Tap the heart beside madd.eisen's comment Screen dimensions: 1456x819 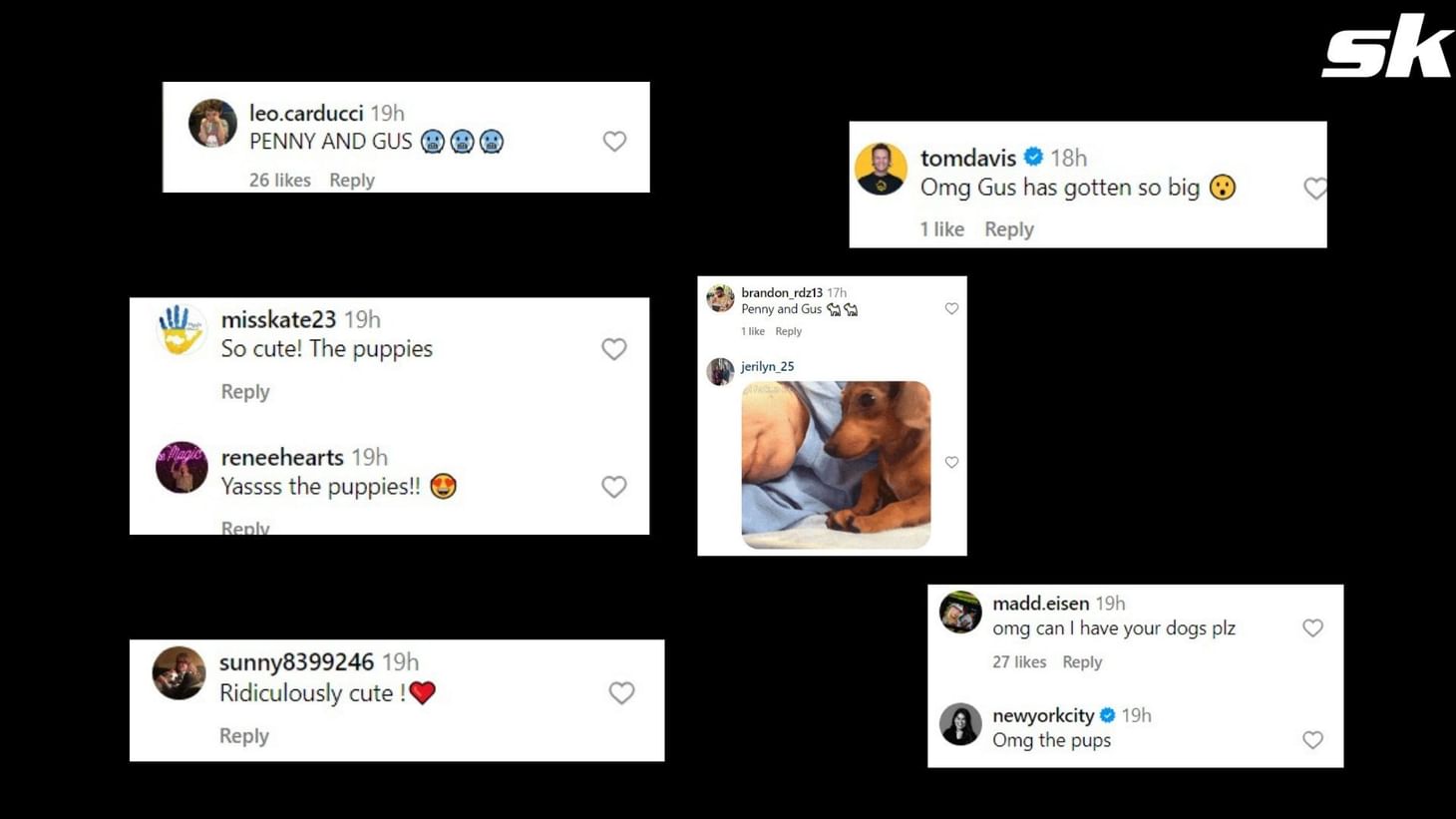(x=1312, y=627)
